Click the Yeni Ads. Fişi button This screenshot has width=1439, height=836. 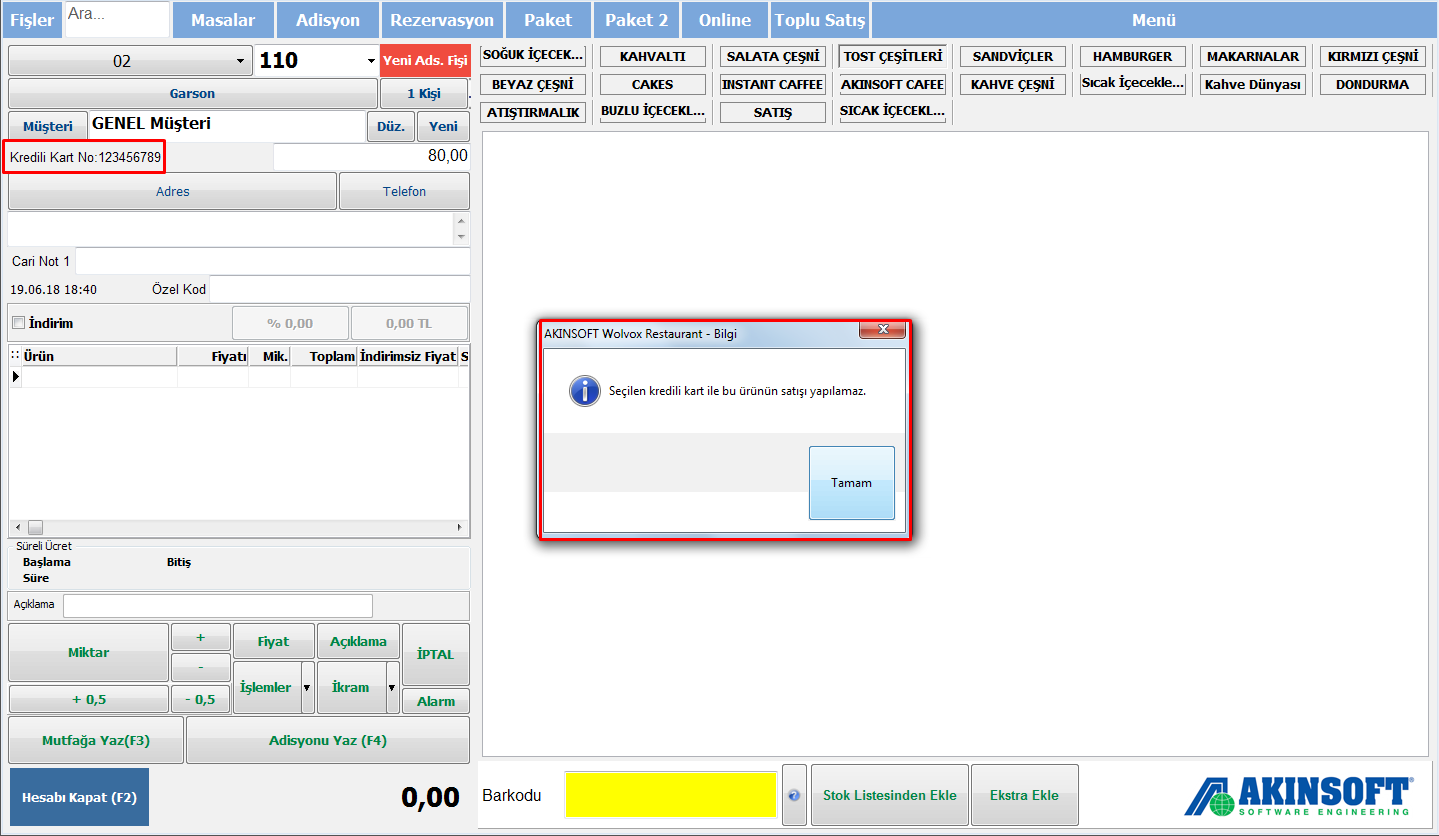tap(425, 61)
